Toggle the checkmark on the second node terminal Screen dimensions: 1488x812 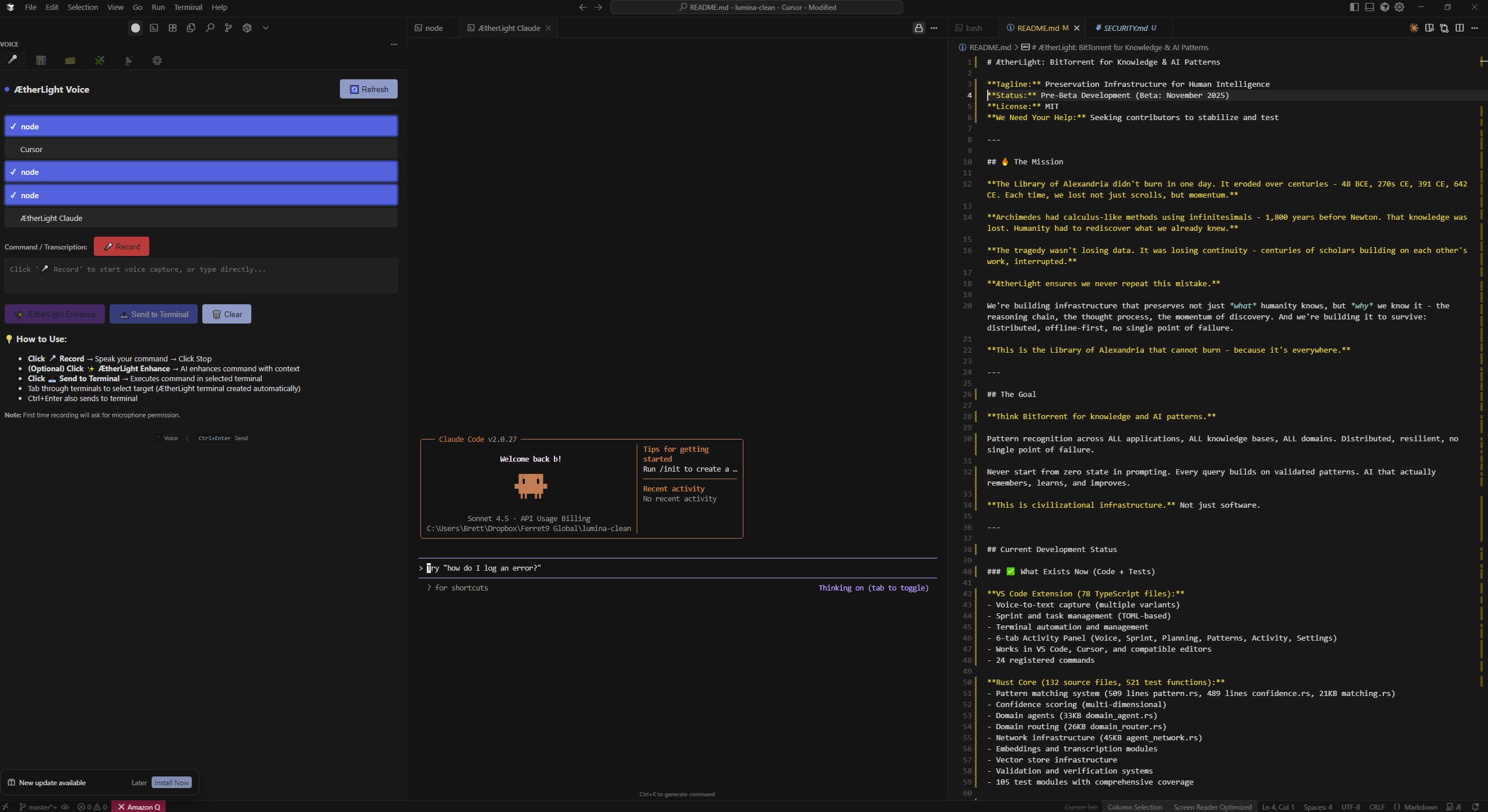(13, 171)
